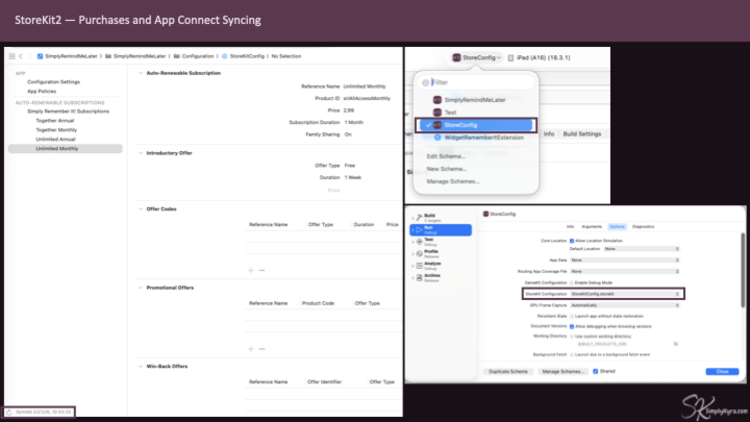Click the Archive action icon
This screenshot has width=750, height=422.
pos(419,278)
